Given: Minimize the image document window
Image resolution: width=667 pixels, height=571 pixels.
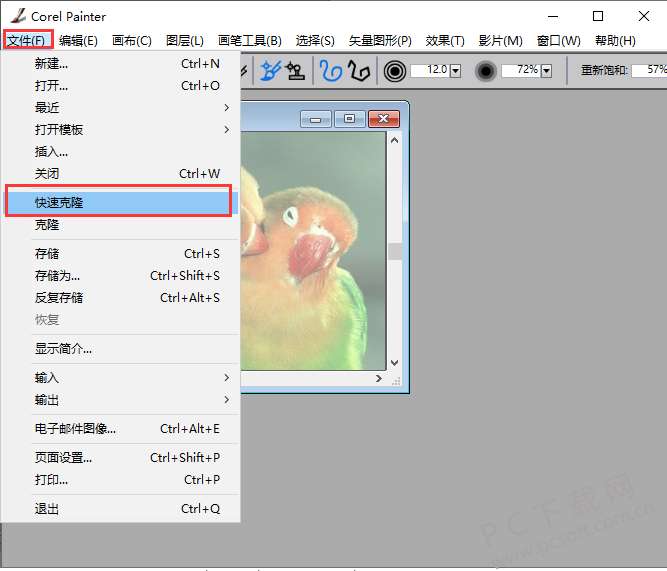Looking at the screenshot, I should [x=316, y=119].
